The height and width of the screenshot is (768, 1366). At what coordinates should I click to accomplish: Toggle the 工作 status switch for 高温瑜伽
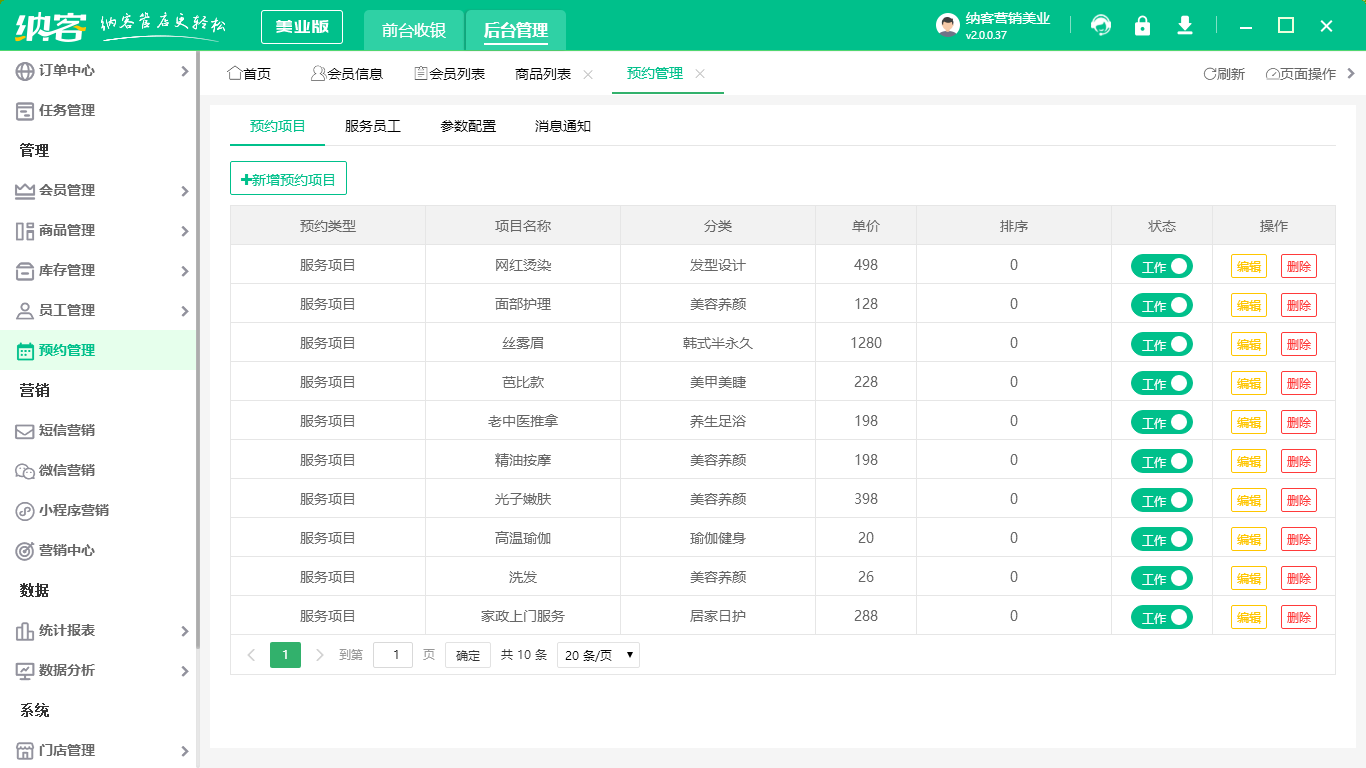tap(1161, 538)
